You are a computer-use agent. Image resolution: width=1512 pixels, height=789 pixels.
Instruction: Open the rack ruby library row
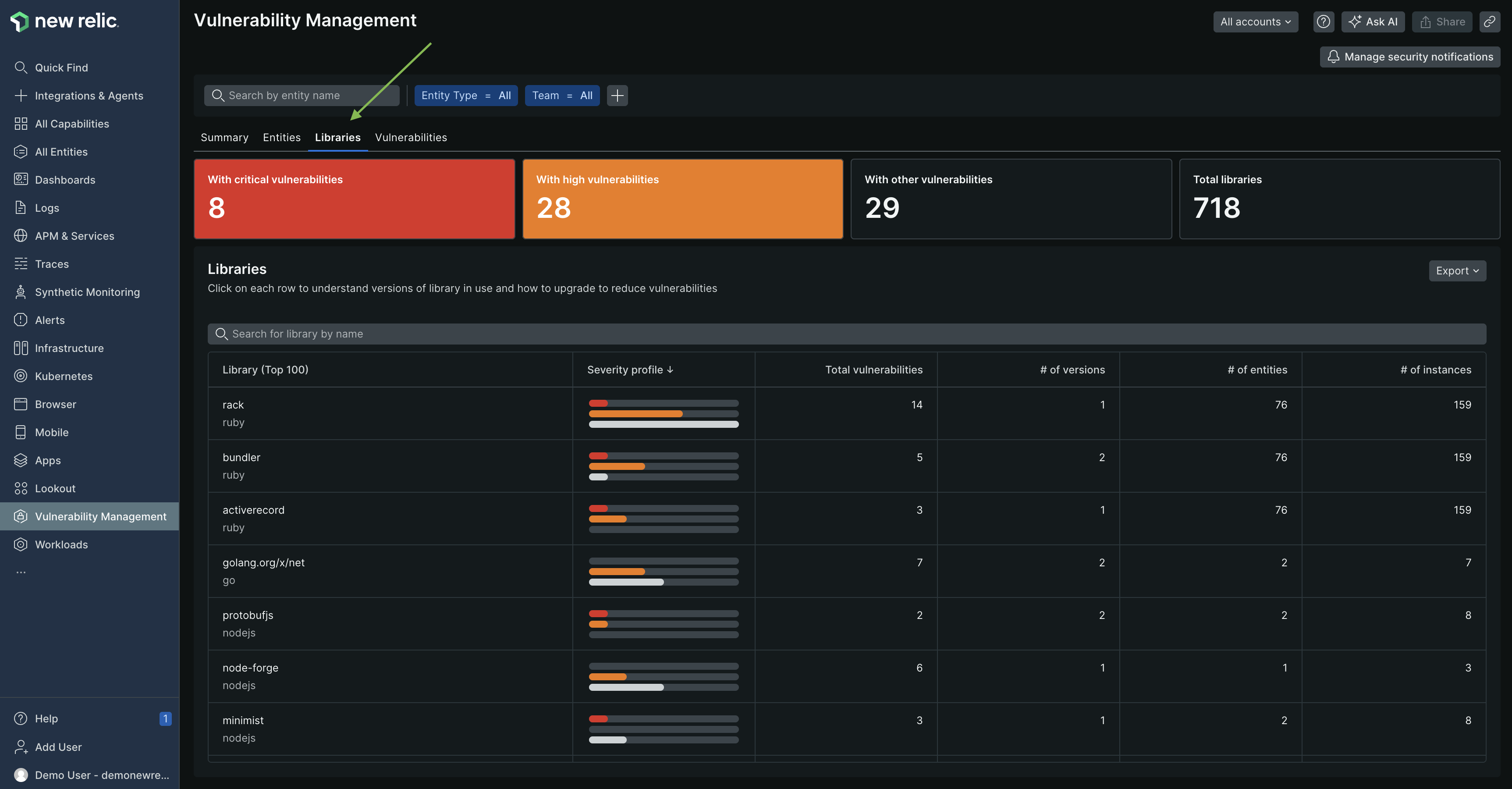click(846, 413)
